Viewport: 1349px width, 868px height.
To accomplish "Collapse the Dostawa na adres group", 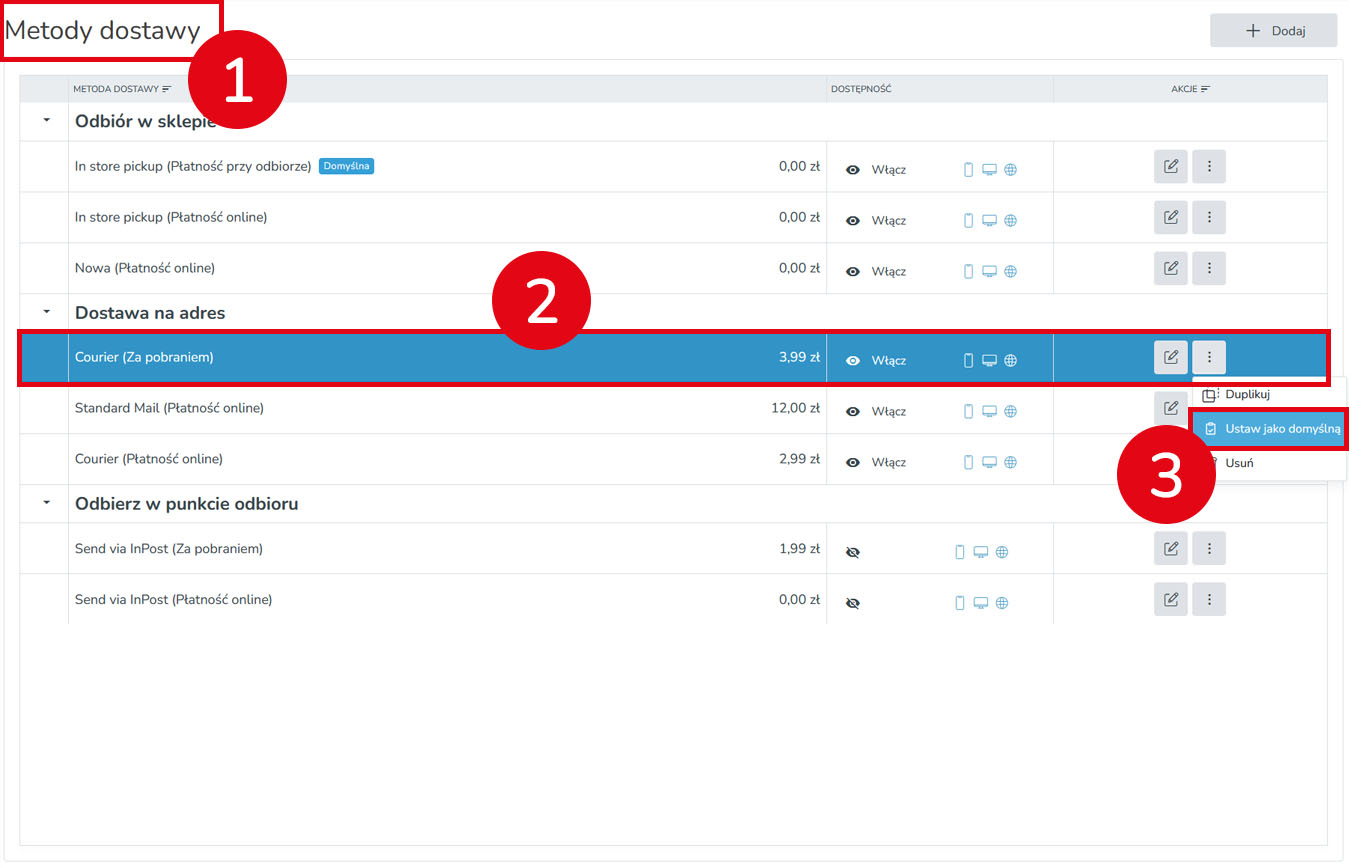I will coord(46,312).
